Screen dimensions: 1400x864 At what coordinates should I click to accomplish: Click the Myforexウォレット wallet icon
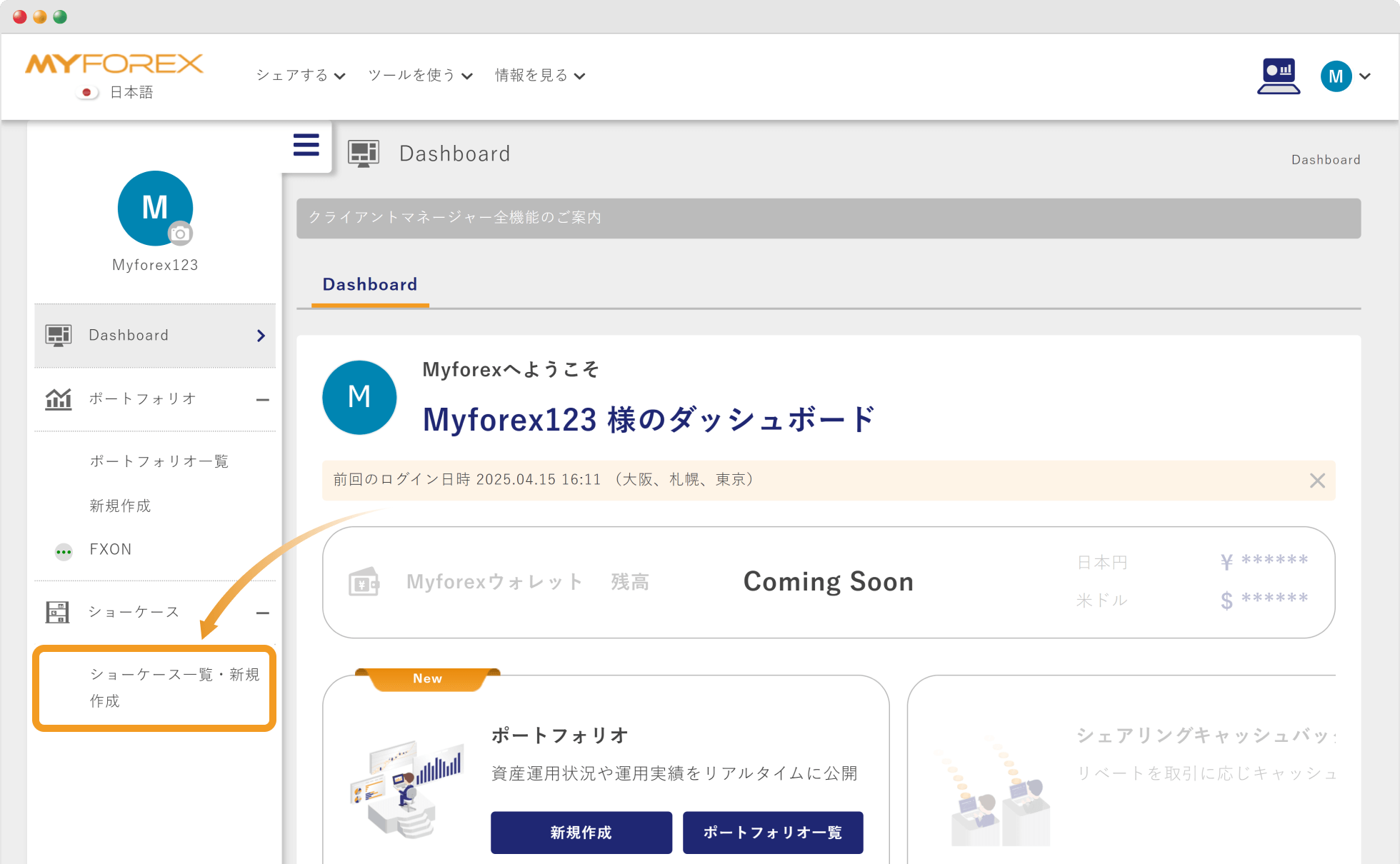[x=364, y=581]
